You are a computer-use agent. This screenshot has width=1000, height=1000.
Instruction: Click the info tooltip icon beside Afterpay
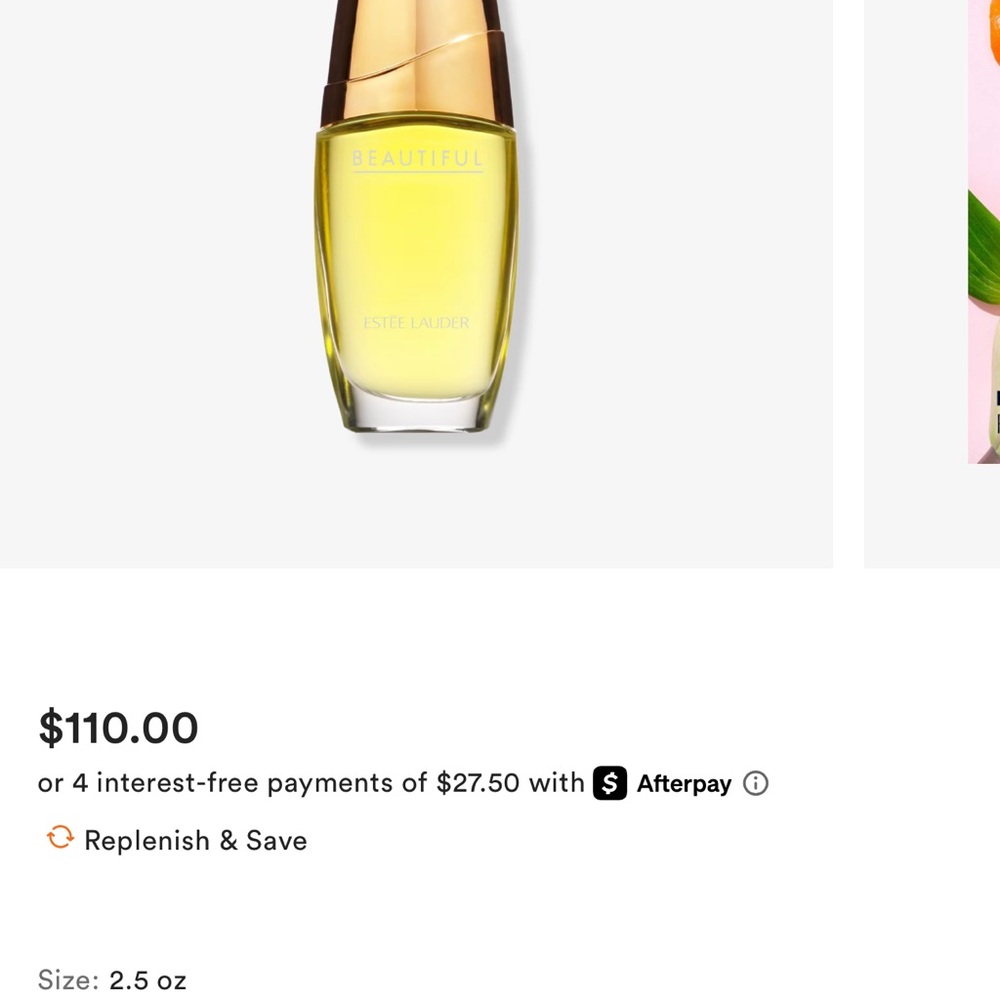(x=757, y=783)
